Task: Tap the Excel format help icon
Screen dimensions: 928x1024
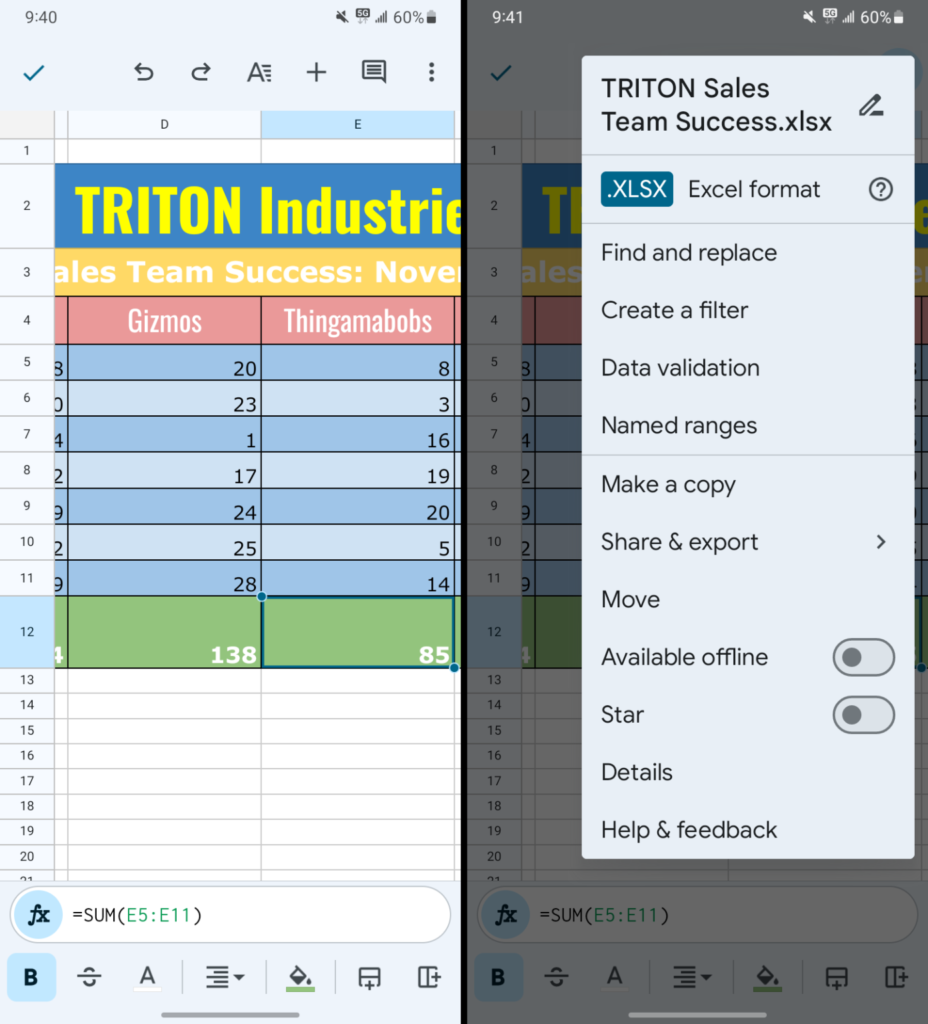Action: (x=880, y=189)
